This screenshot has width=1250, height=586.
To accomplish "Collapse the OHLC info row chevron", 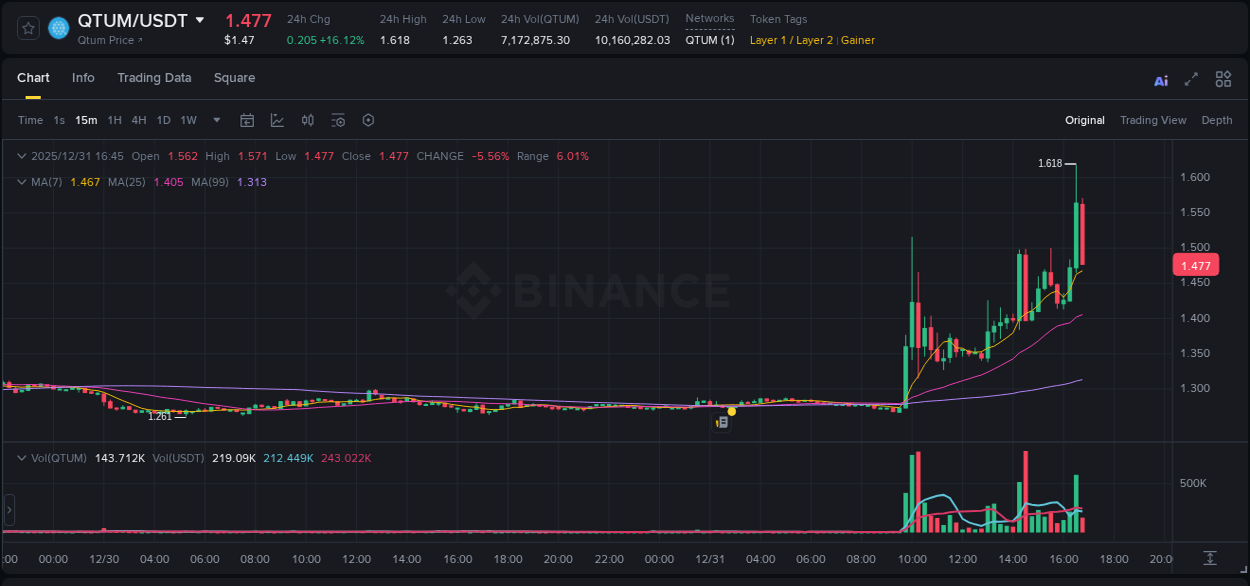I will click(x=22, y=156).
